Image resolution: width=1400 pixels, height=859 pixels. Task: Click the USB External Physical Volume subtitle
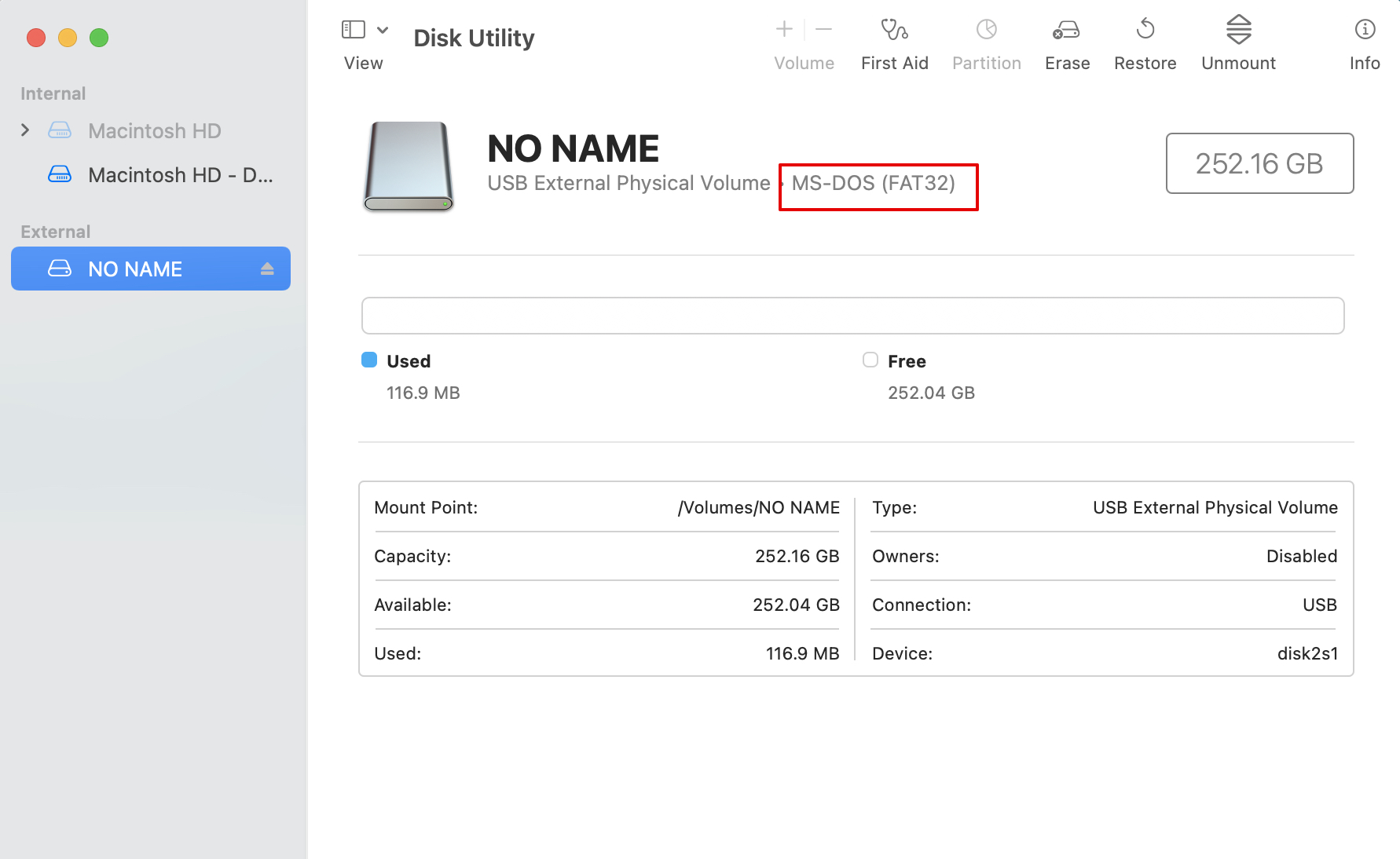pos(629,183)
